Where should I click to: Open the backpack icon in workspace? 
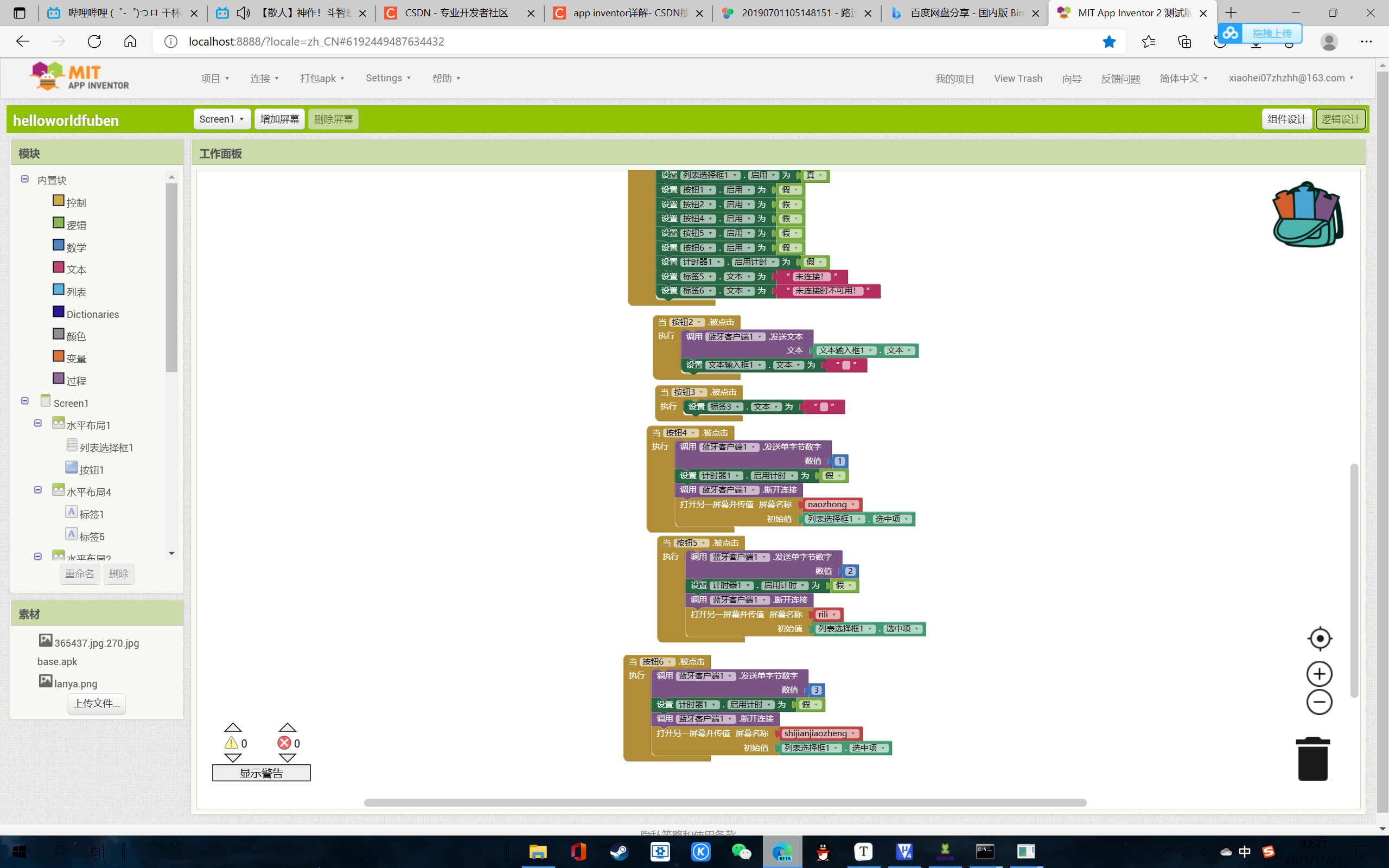tap(1308, 215)
